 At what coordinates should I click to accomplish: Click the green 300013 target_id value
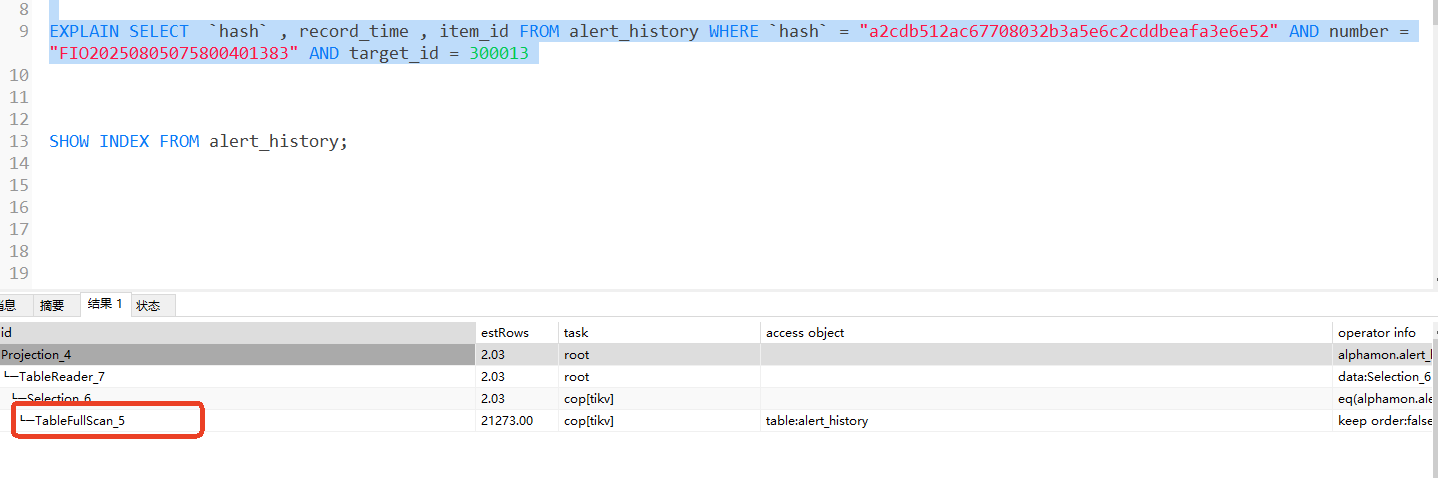click(x=498, y=53)
